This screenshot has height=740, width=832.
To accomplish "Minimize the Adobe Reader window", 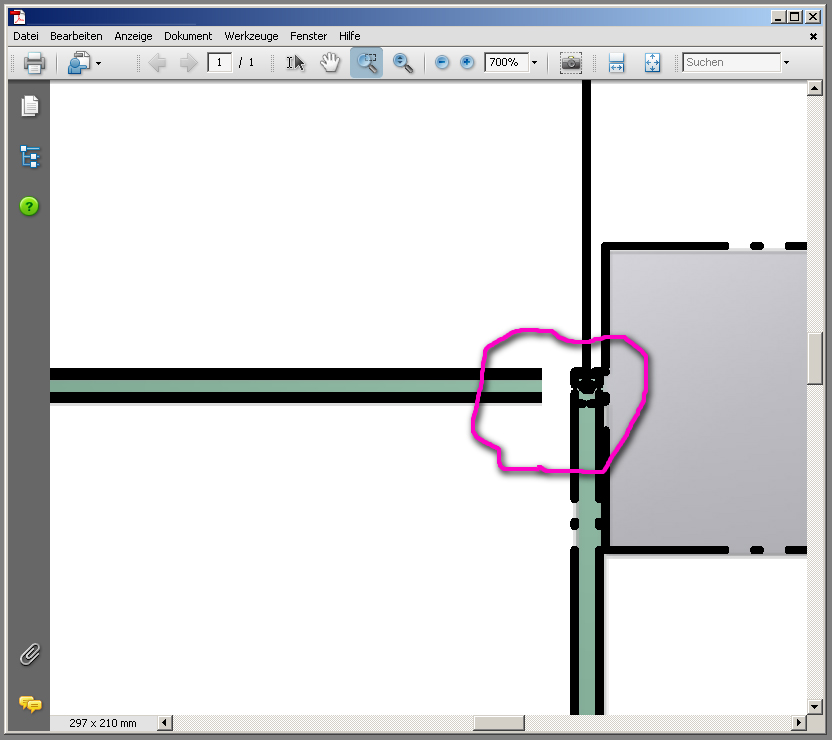I will tap(778, 17).
